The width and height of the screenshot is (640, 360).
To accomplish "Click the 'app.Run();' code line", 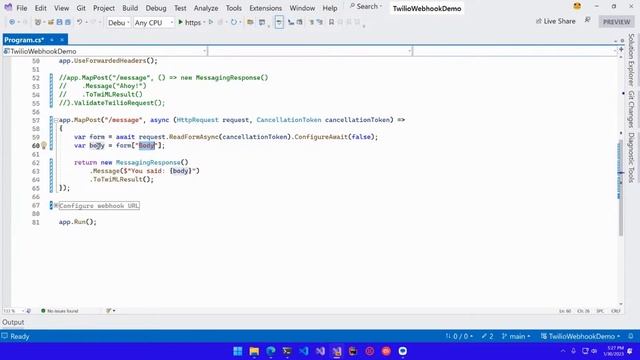I will (x=78, y=222).
